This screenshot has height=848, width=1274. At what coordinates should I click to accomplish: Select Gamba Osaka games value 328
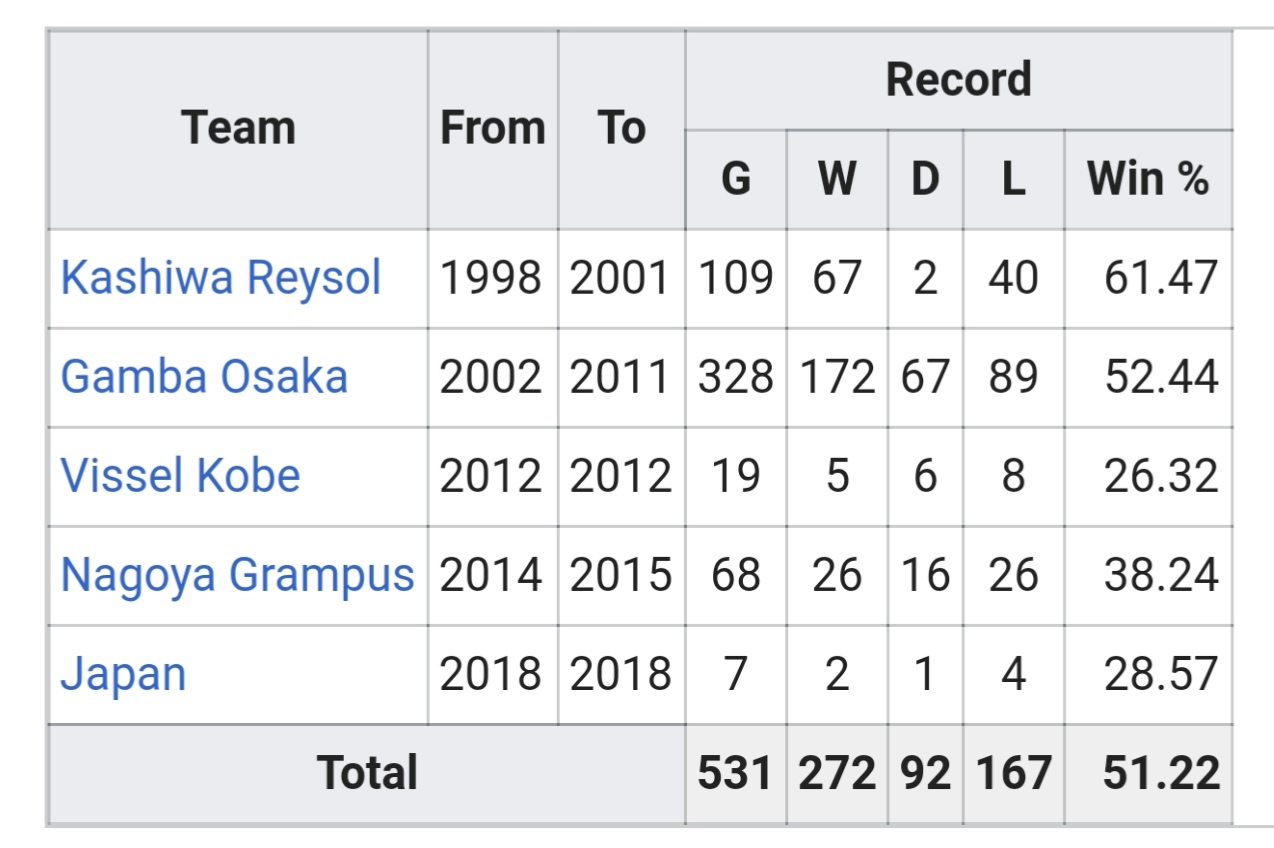736,376
